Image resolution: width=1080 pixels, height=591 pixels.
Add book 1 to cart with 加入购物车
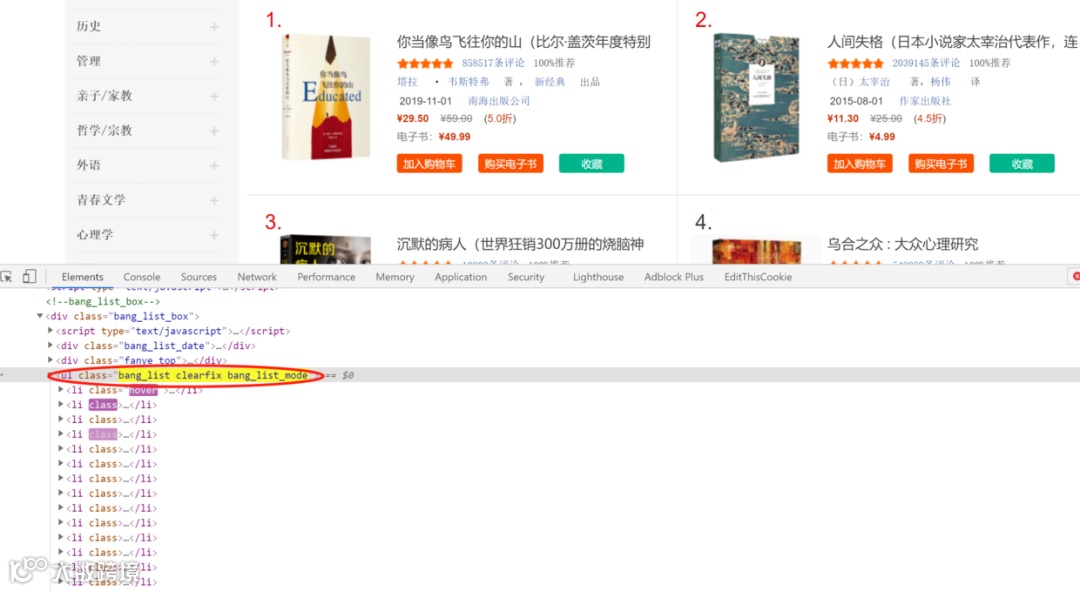[x=429, y=164]
